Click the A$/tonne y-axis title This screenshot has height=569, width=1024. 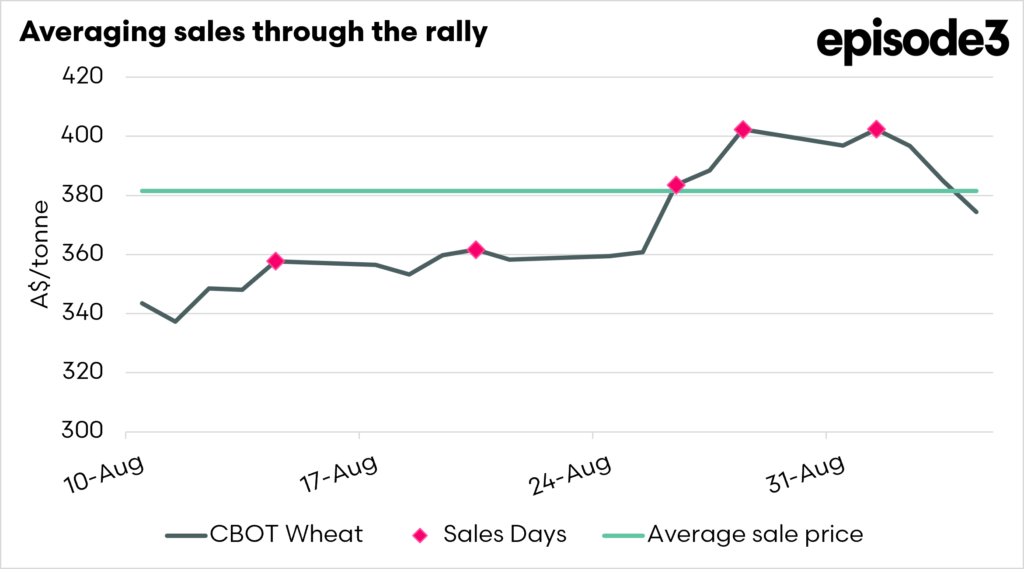coord(40,254)
